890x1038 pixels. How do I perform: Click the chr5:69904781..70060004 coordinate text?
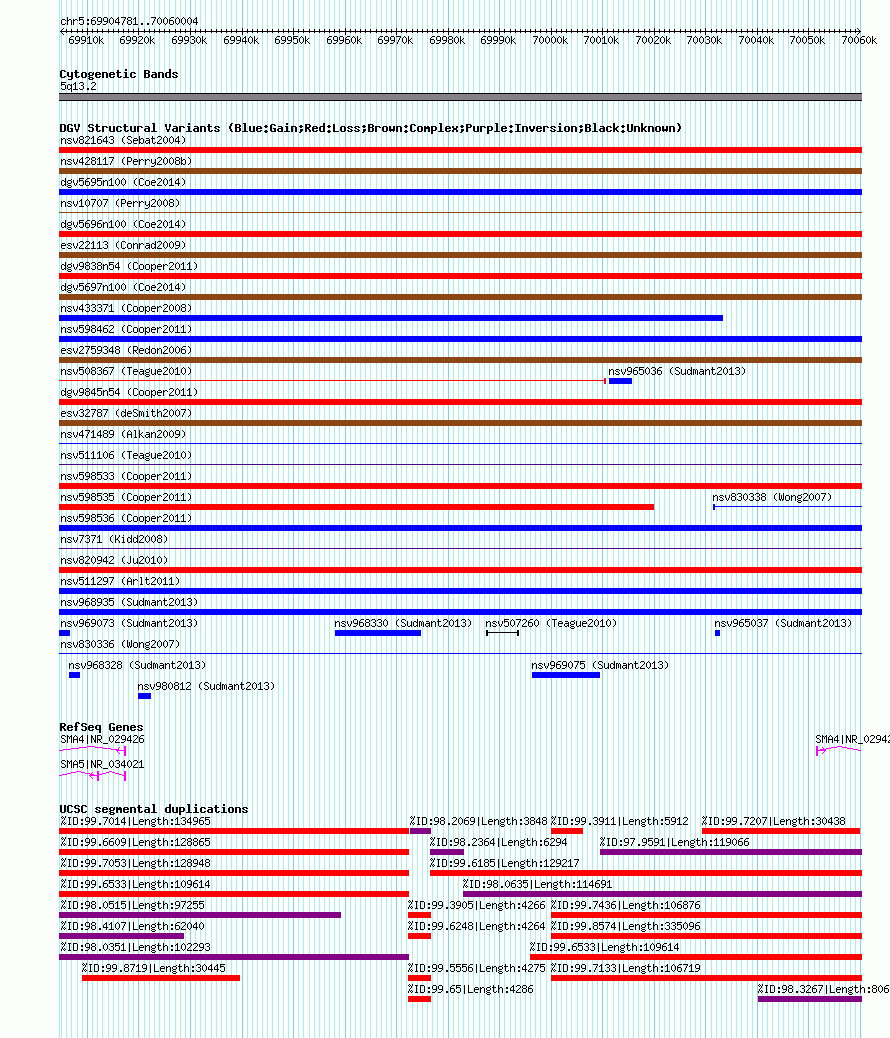pyautogui.click(x=129, y=21)
